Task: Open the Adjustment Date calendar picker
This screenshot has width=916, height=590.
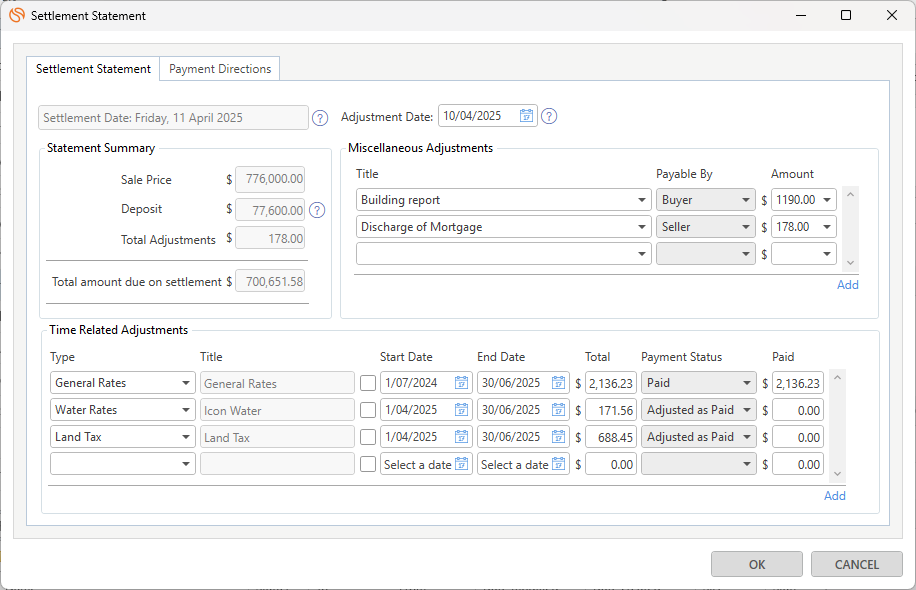Action: pyautogui.click(x=526, y=116)
